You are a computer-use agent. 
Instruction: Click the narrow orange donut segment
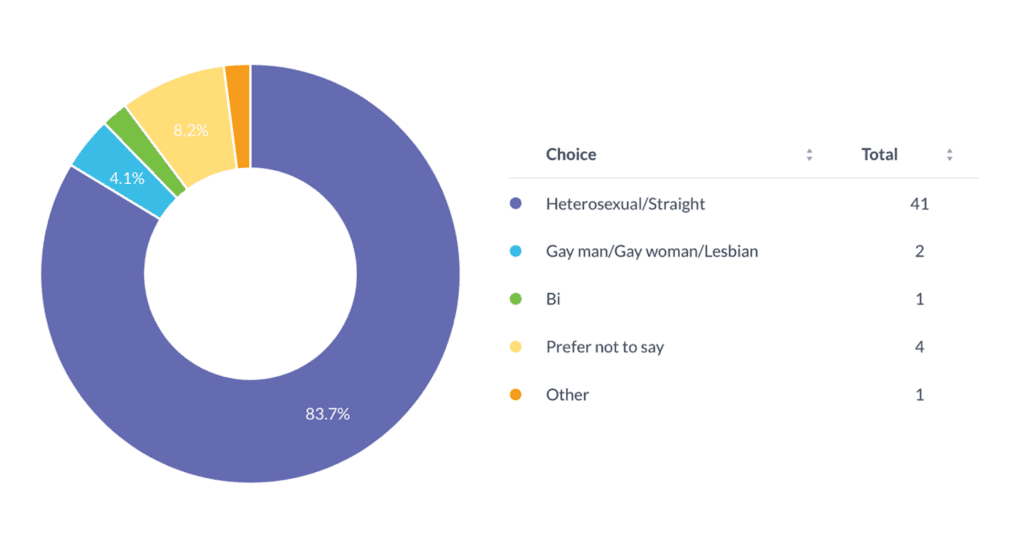click(x=239, y=116)
